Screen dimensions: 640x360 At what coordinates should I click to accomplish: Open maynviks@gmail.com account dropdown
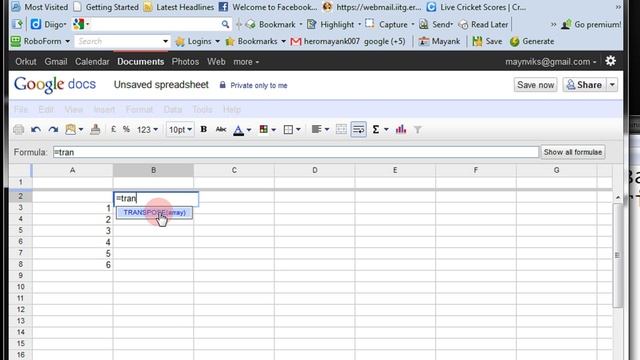(x=551, y=62)
